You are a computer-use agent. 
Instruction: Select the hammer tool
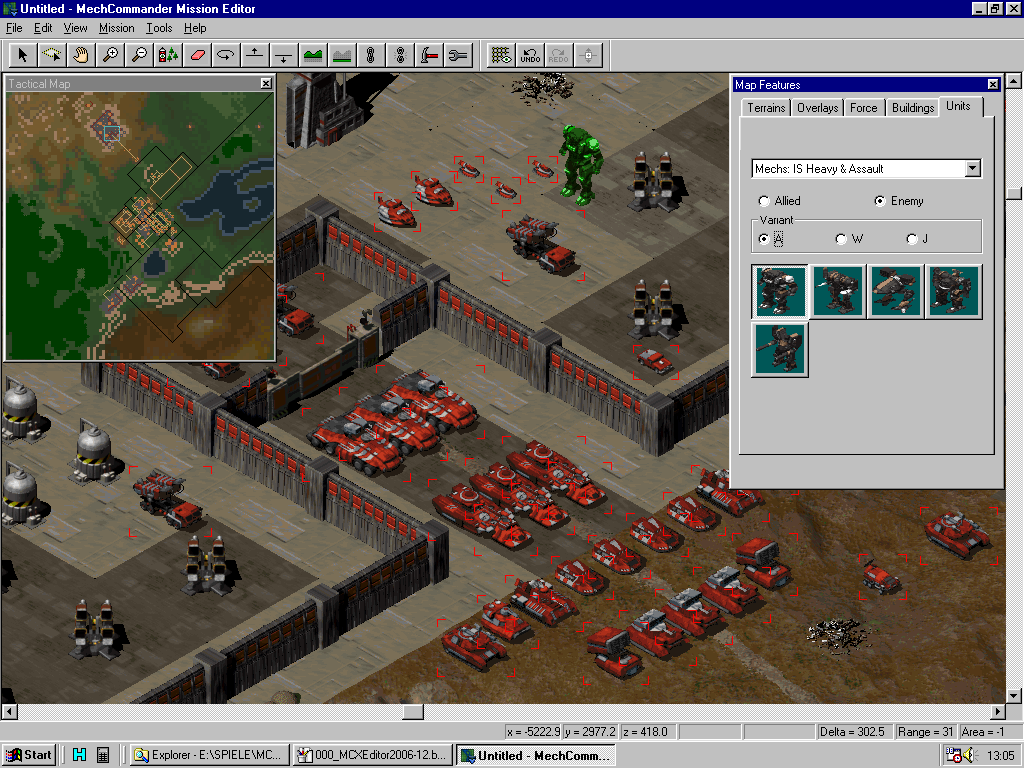pos(428,56)
